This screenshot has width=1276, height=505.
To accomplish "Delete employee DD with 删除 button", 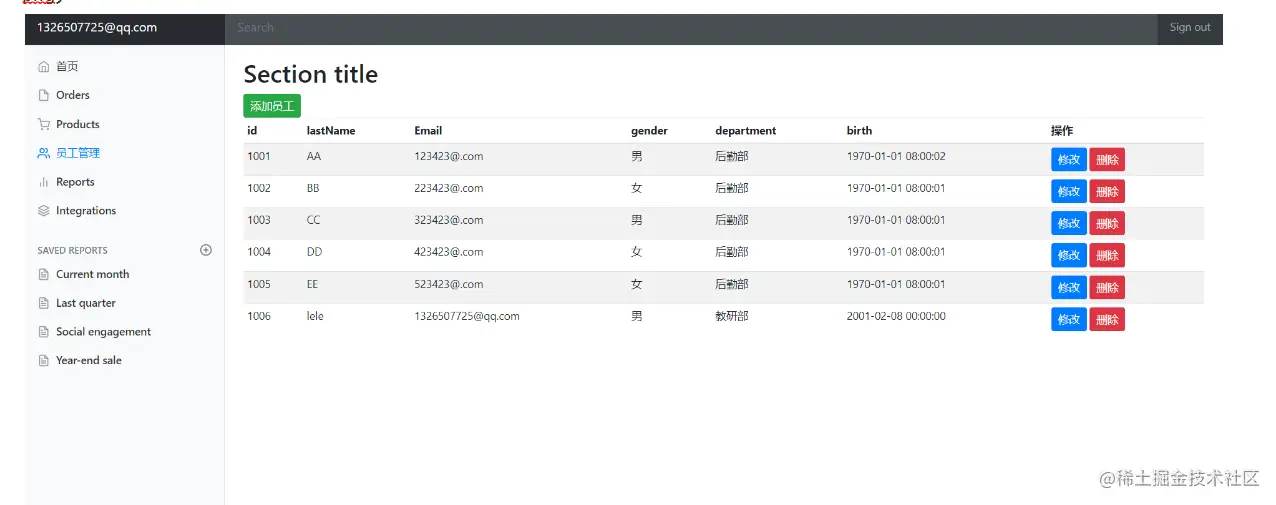I will click(1107, 256).
